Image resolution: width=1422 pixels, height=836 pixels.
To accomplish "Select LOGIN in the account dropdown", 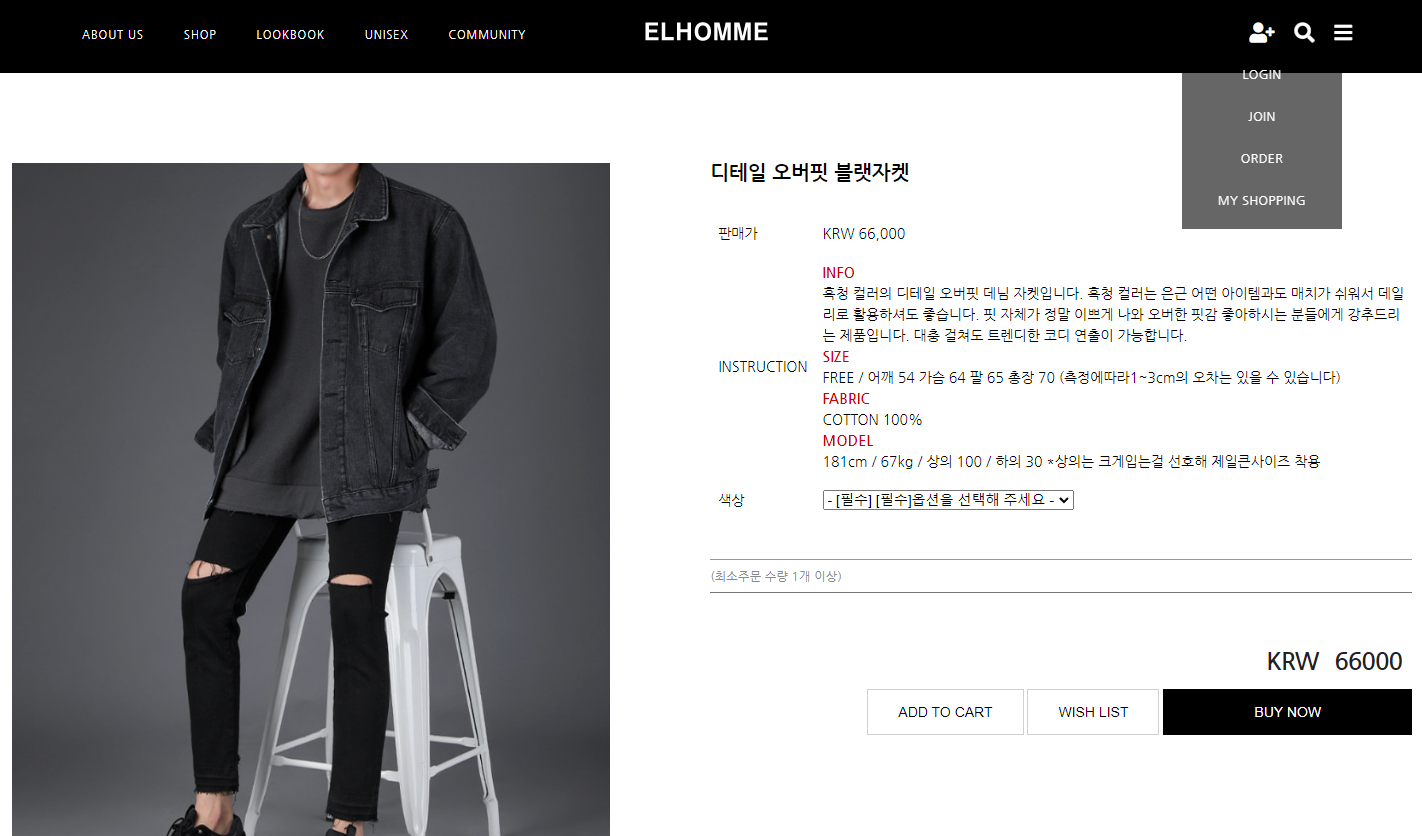I will (1262, 75).
